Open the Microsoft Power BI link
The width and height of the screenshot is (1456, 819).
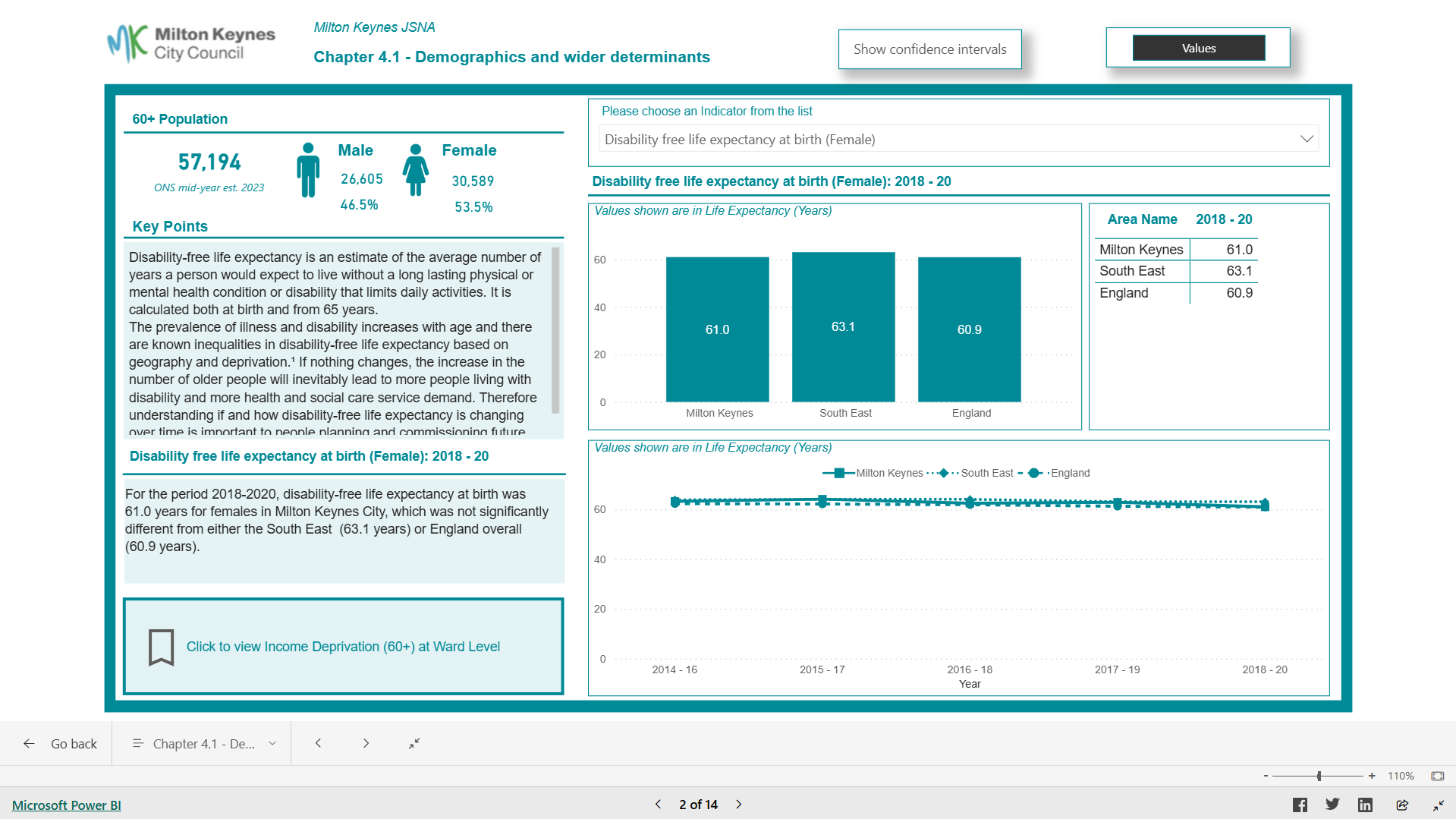click(x=67, y=805)
